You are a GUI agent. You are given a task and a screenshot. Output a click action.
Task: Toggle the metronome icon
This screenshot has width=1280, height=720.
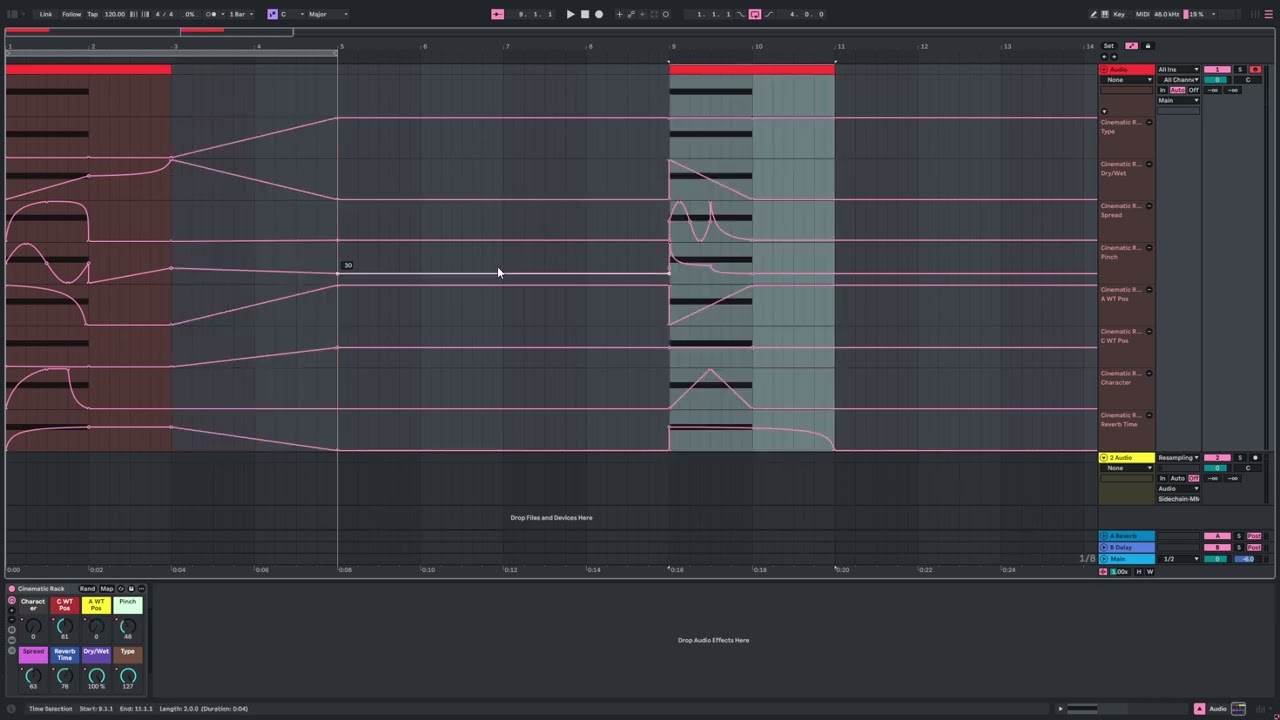[211, 14]
